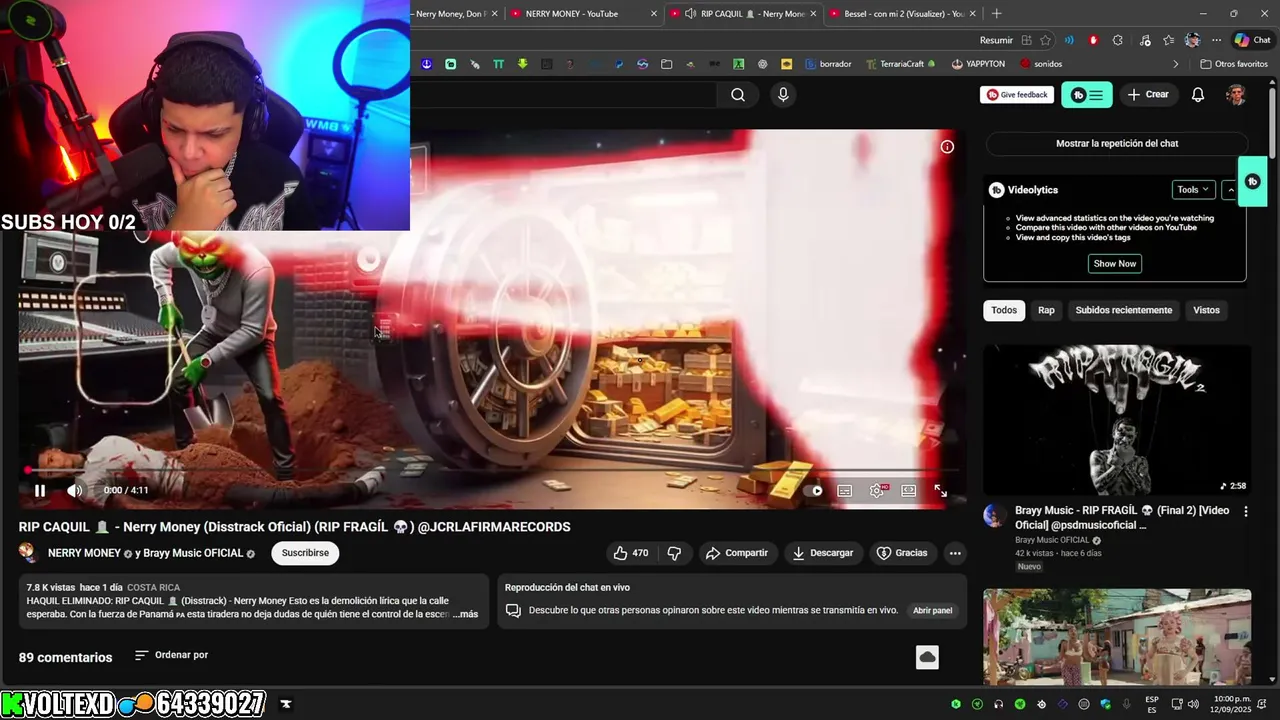Image resolution: width=1280 pixels, height=720 pixels.
Task: Open the sonidos bookmark
Action: [x=1041, y=64]
